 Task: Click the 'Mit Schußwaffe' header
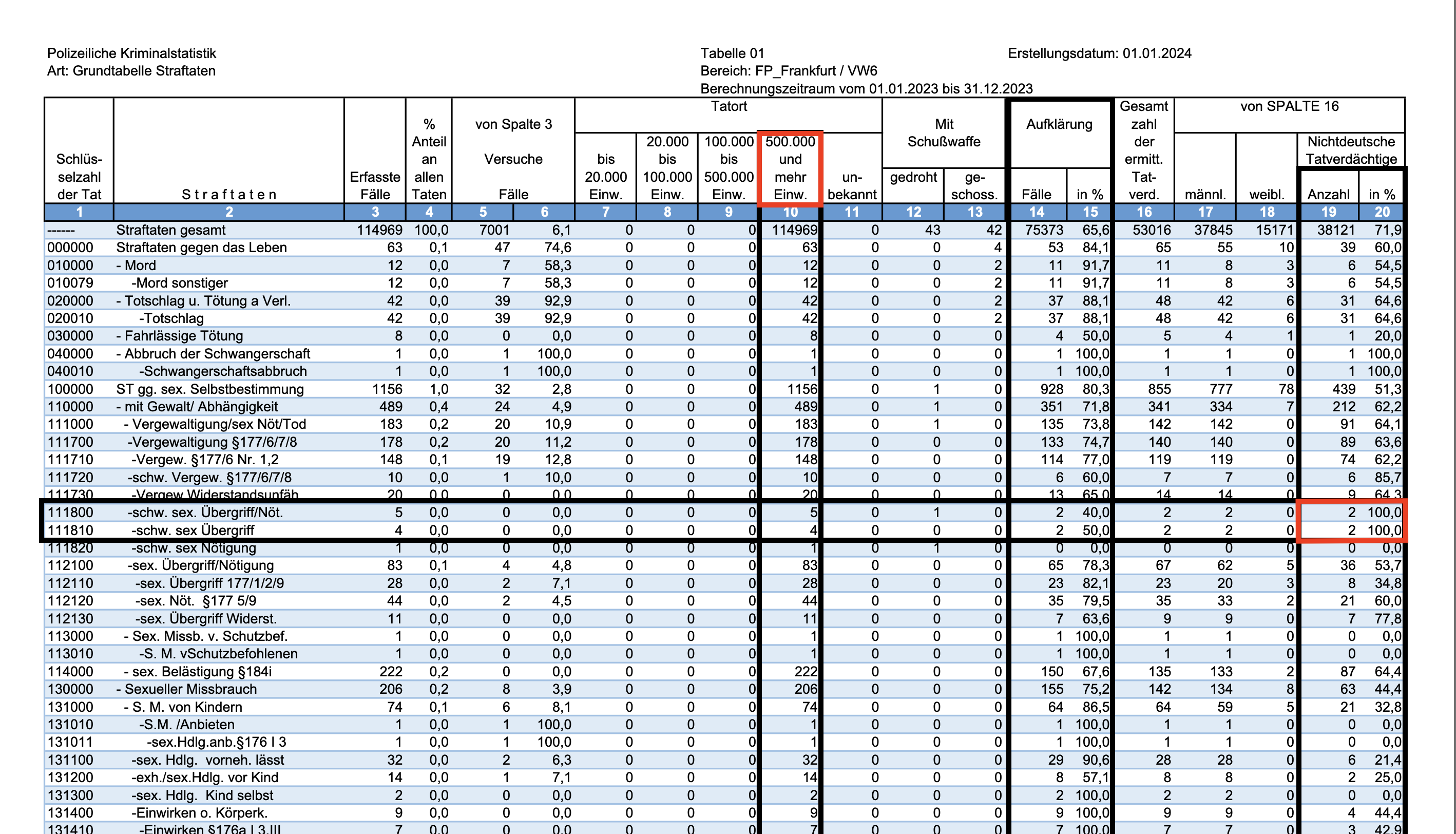point(944,133)
